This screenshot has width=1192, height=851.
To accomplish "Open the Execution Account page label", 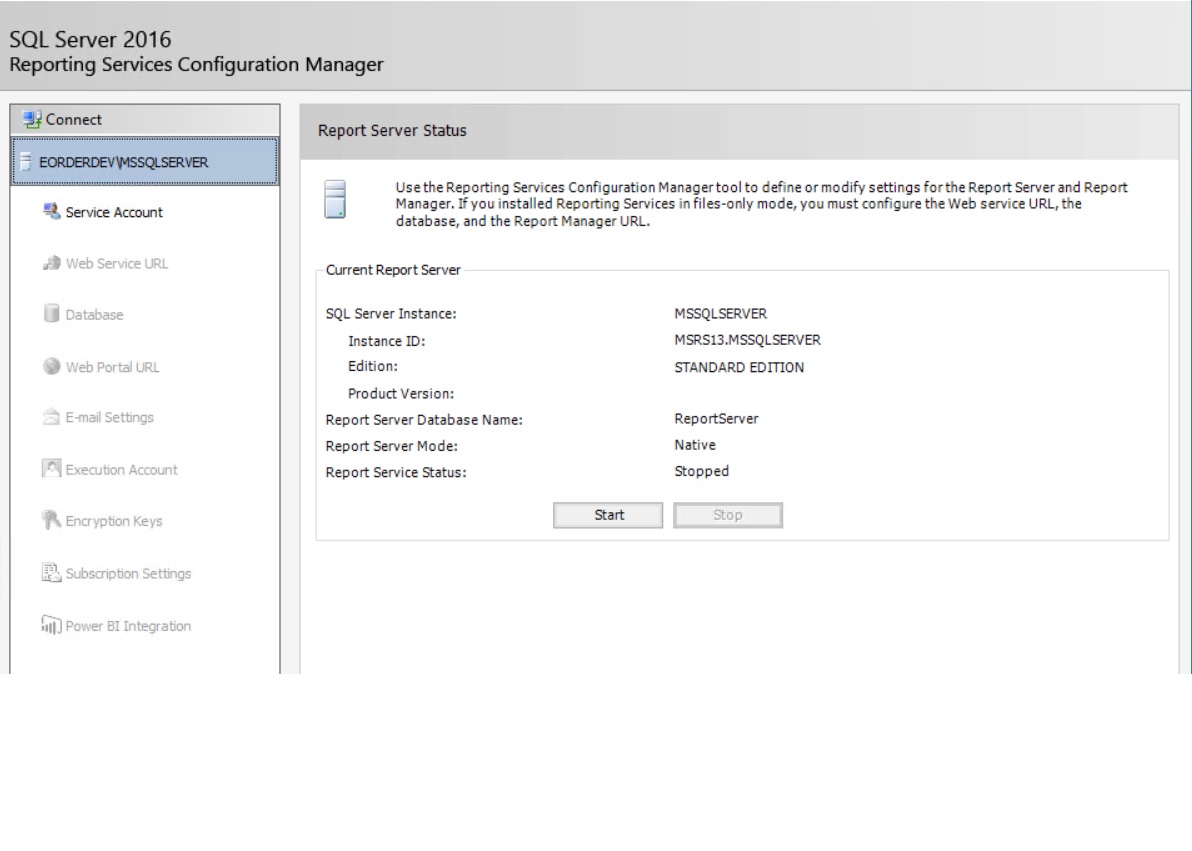I will pyautogui.click(x=122, y=469).
